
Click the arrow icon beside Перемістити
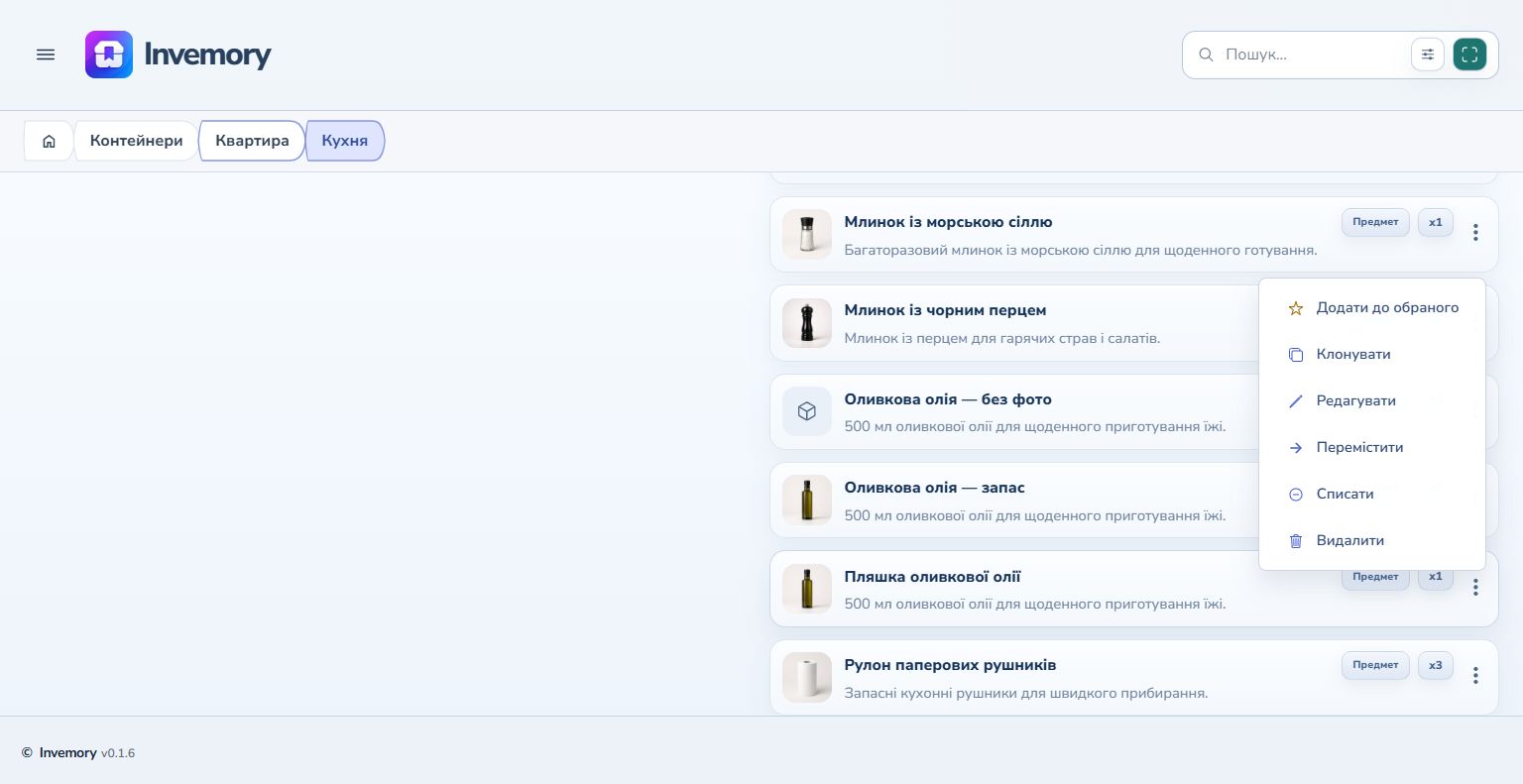tap(1295, 448)
